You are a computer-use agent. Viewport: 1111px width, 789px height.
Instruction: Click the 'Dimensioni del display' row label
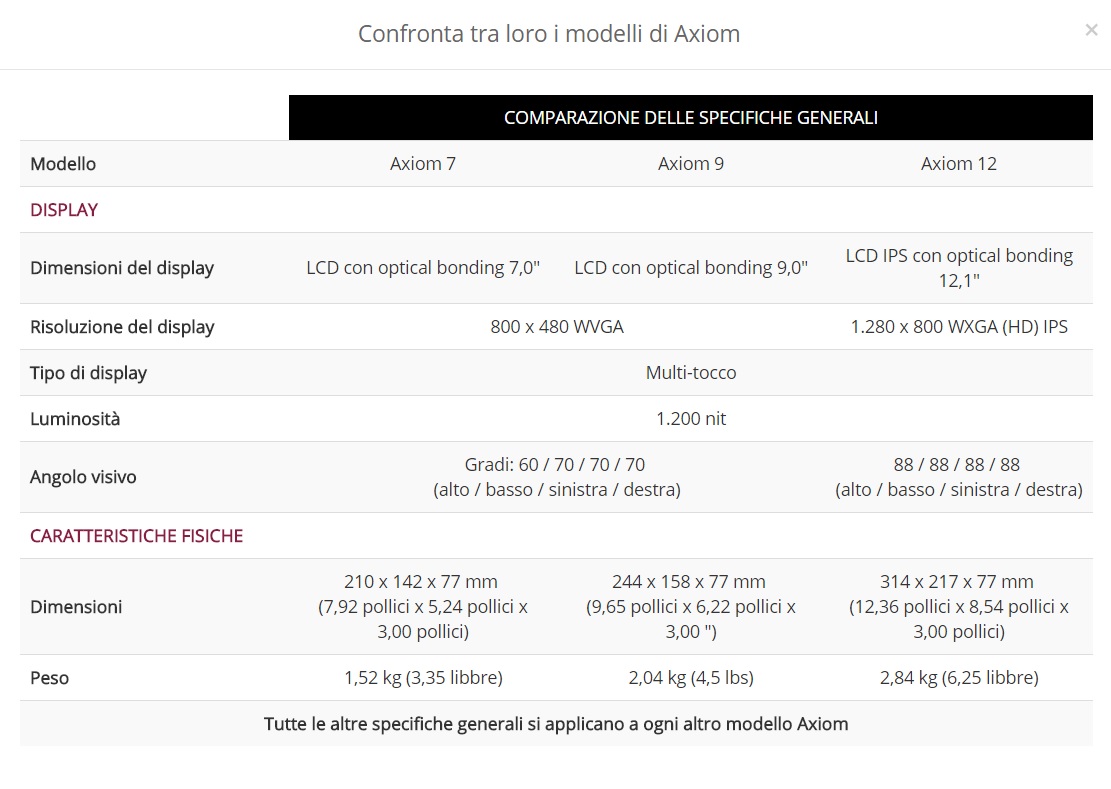tap(122, 268)
